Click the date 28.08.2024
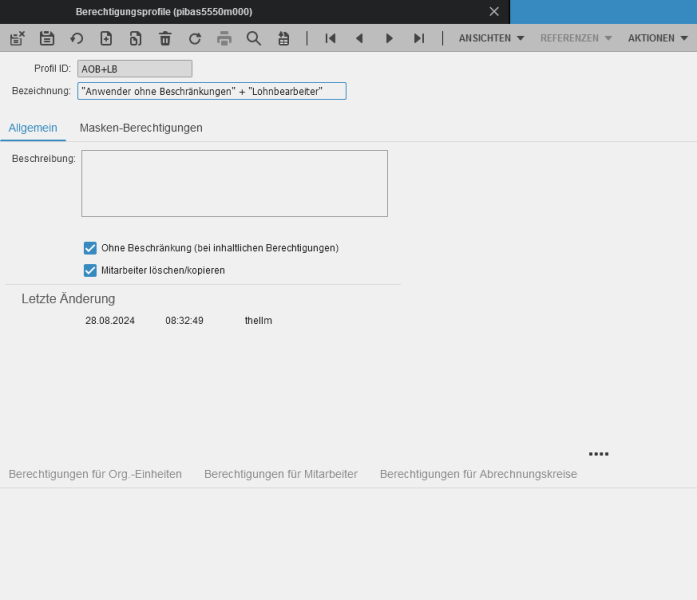The width and height of the screenshot is (697, 600). coord(110,320)
